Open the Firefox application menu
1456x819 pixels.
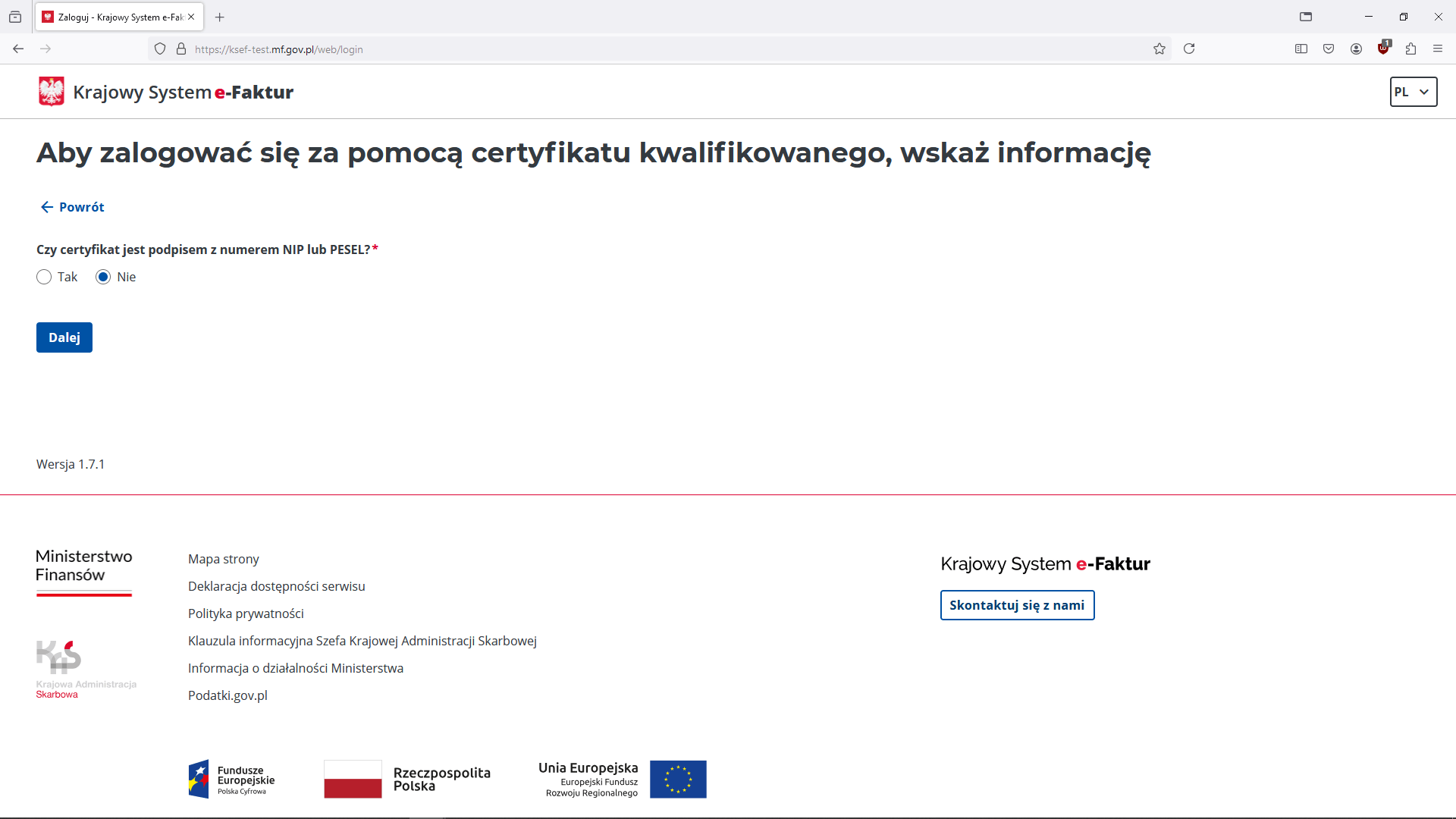tap(1438, 49)
